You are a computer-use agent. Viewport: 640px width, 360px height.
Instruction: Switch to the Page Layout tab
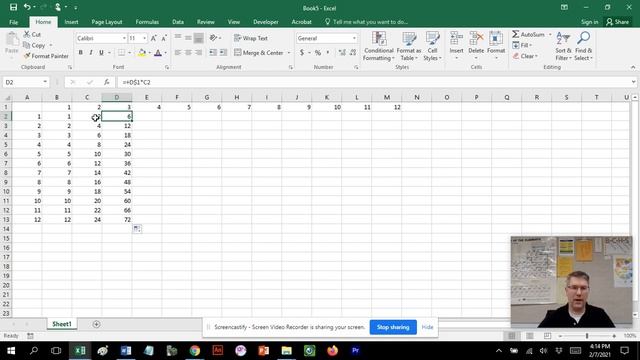(107, 22)
